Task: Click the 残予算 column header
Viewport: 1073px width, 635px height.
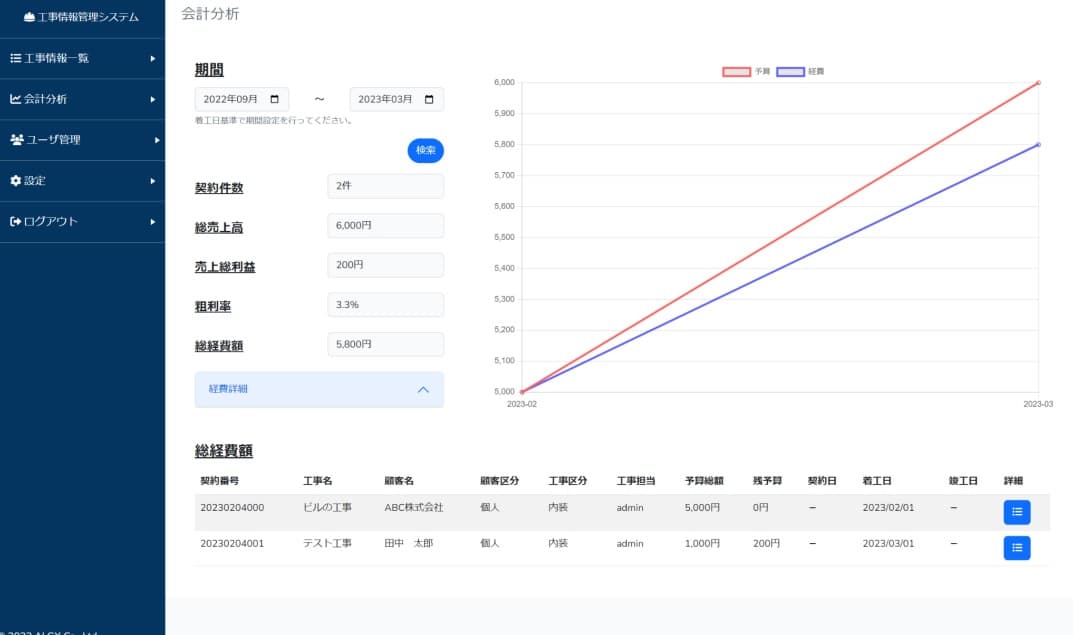Action: point(767,481)
